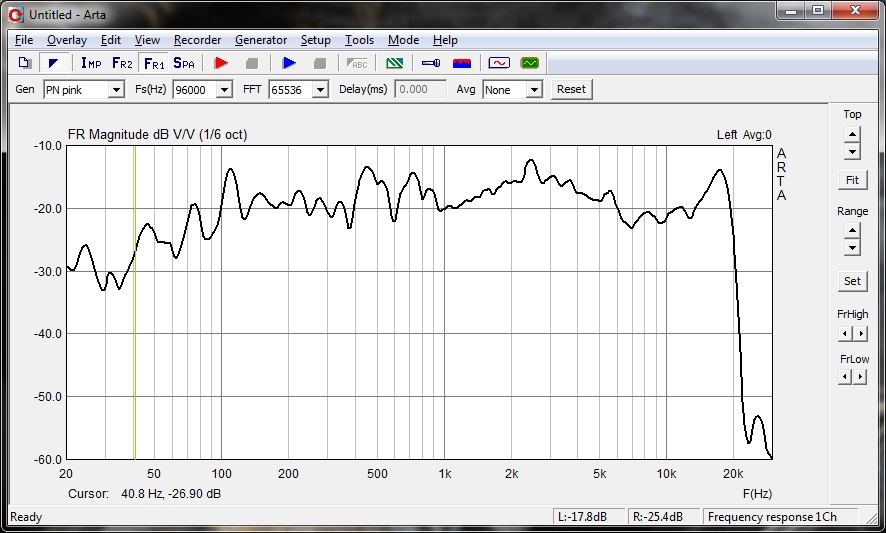886x533 pixels.
Task: Open audio devices setup plug icon
Action: tap(431, 63)
